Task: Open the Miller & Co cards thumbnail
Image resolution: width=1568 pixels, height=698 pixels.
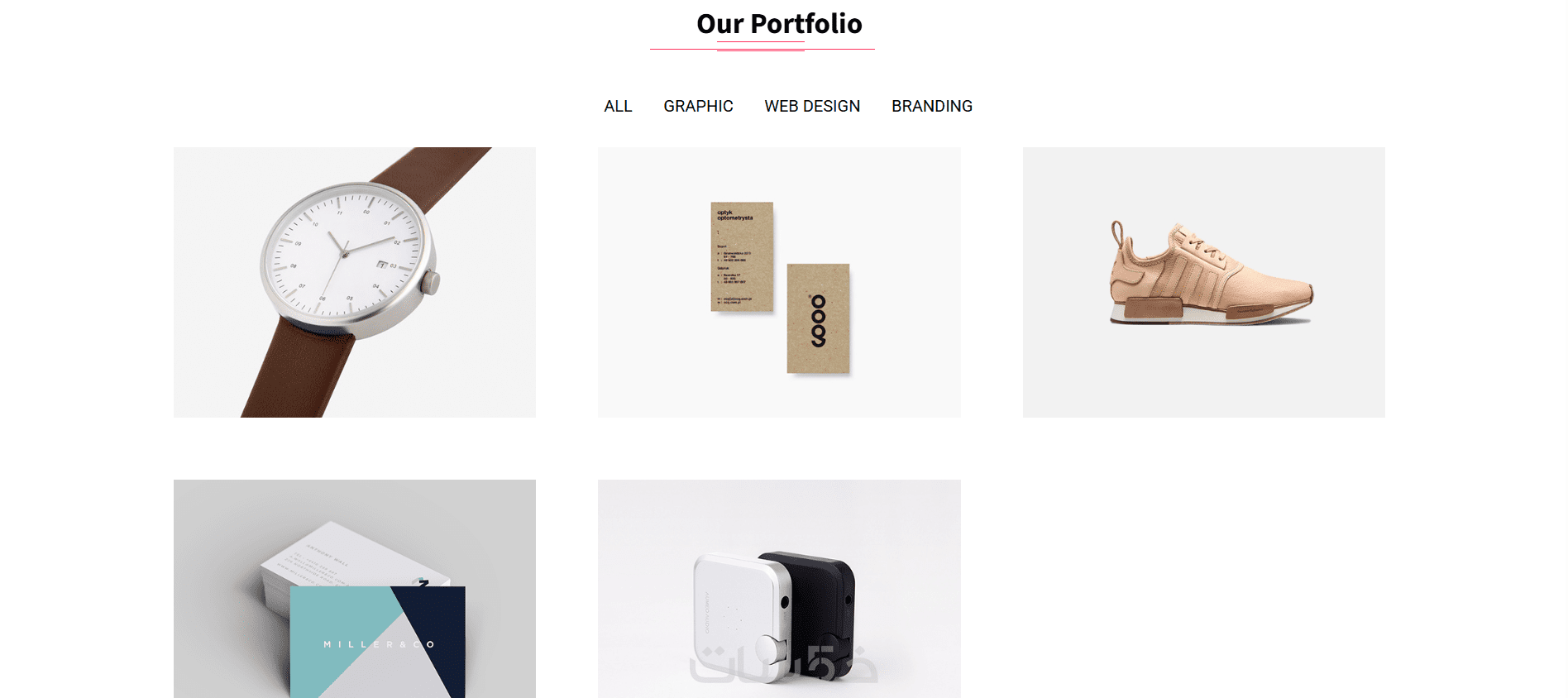Action: 355,589
